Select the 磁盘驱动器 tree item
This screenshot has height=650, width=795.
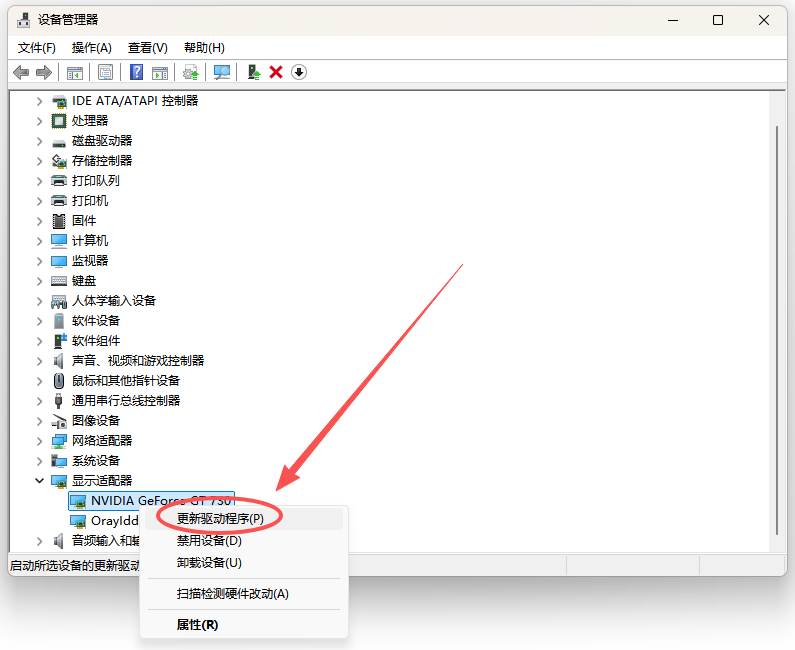(101, 140)
